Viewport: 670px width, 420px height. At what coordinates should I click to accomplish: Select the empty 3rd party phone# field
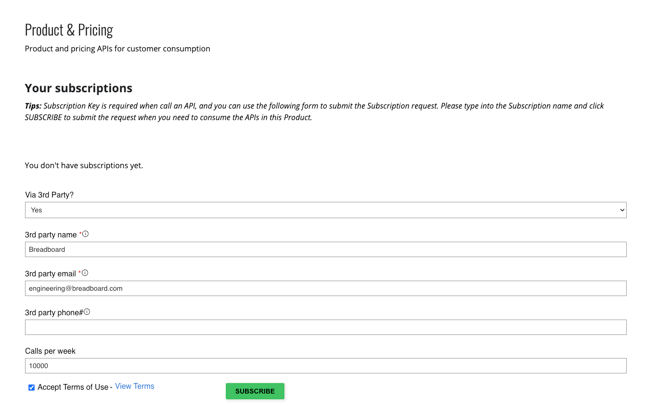(325, 328)
